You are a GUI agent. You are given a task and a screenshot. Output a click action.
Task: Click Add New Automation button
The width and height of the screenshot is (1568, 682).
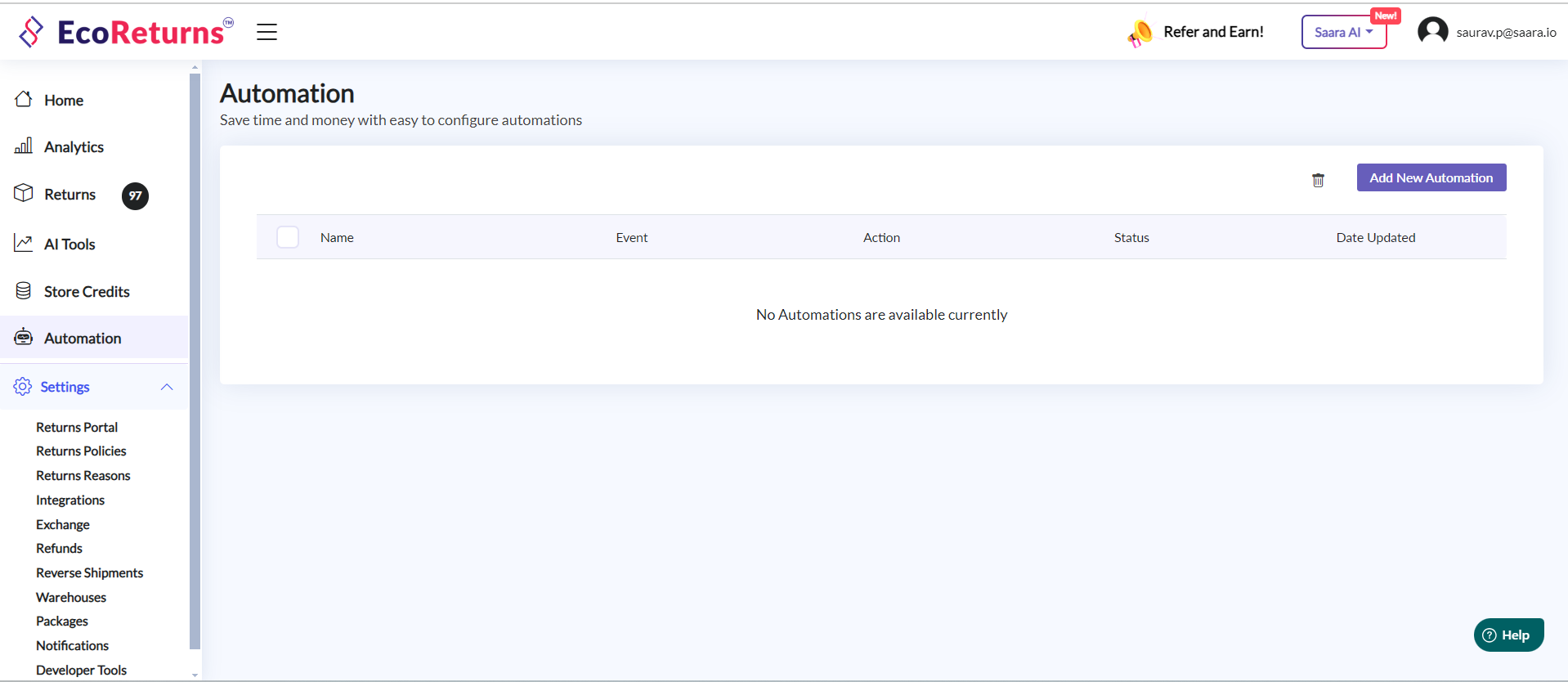pos(1431,177)
